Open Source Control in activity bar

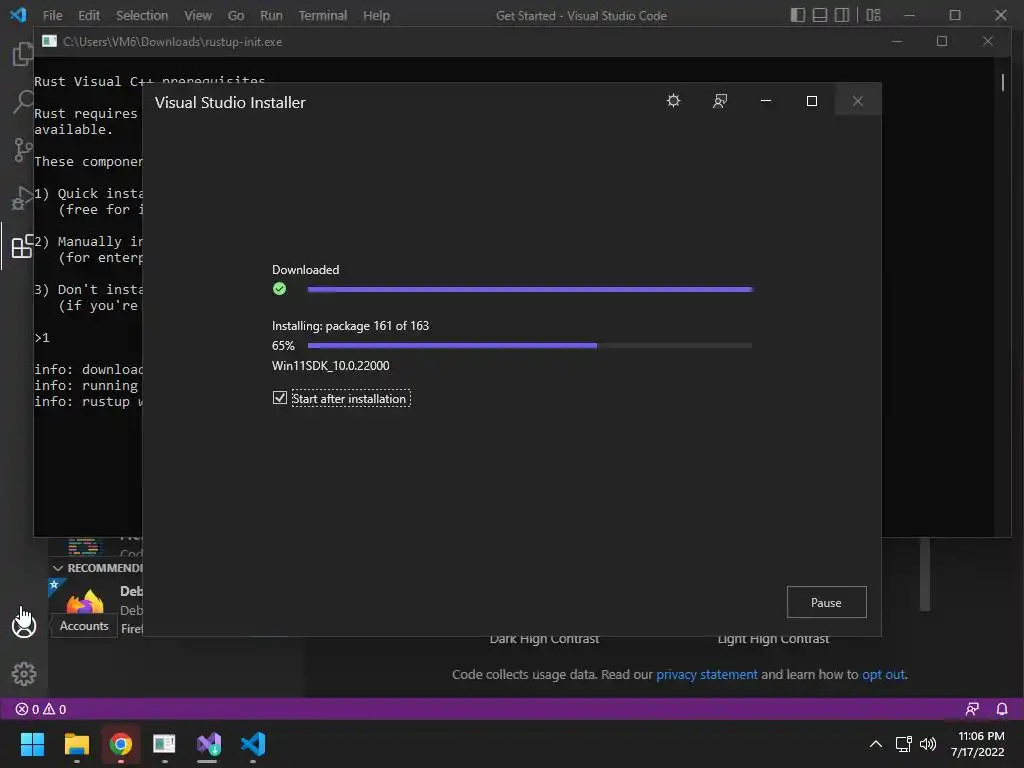pos(23,150)
